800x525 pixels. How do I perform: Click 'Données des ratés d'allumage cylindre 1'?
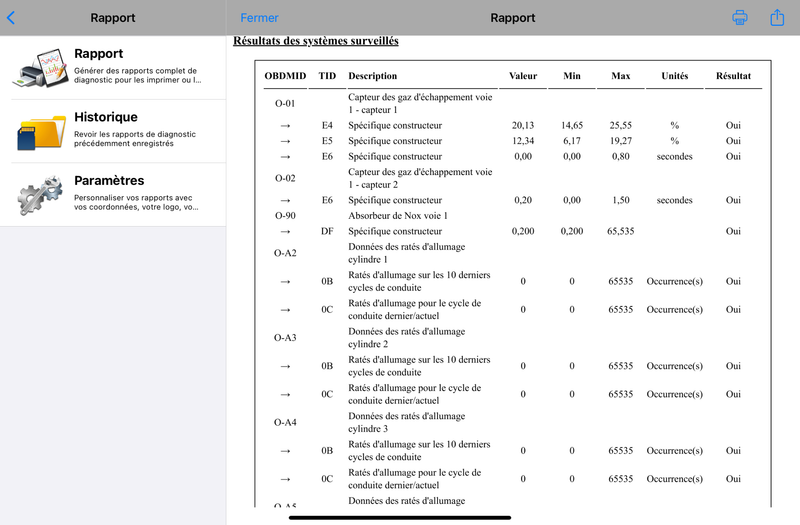407,253
